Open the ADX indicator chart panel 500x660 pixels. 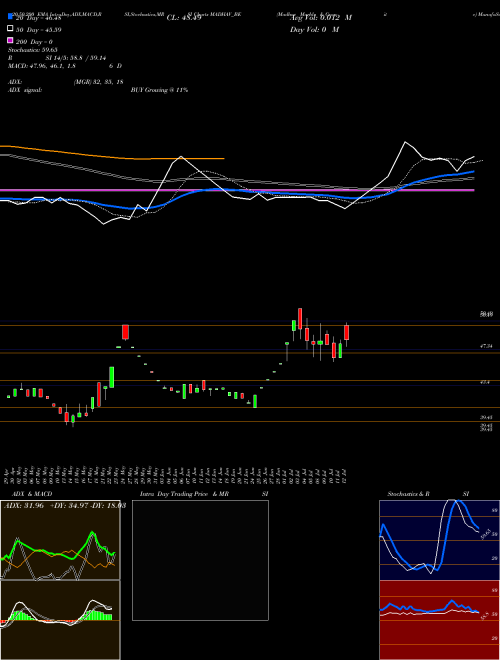click(x=60, y=540)
